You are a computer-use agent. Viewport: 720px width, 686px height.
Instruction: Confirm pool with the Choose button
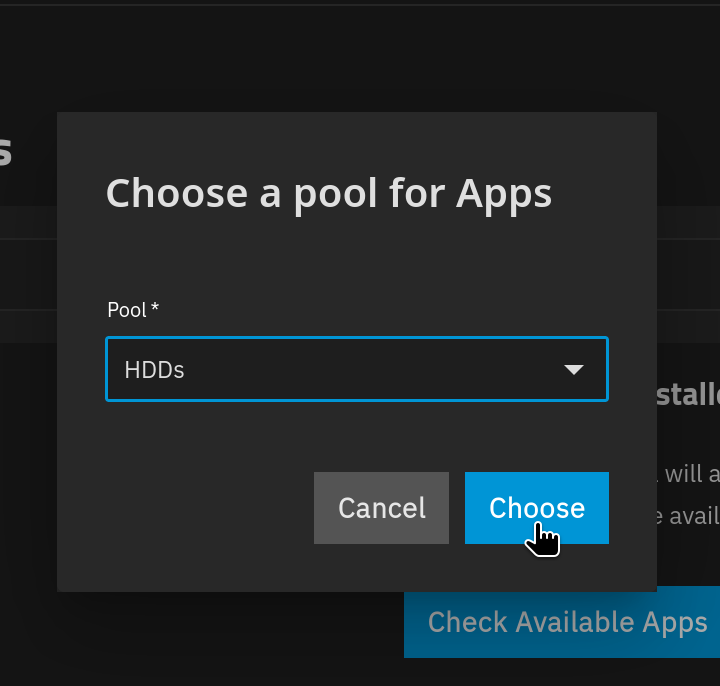pos(537,508)
